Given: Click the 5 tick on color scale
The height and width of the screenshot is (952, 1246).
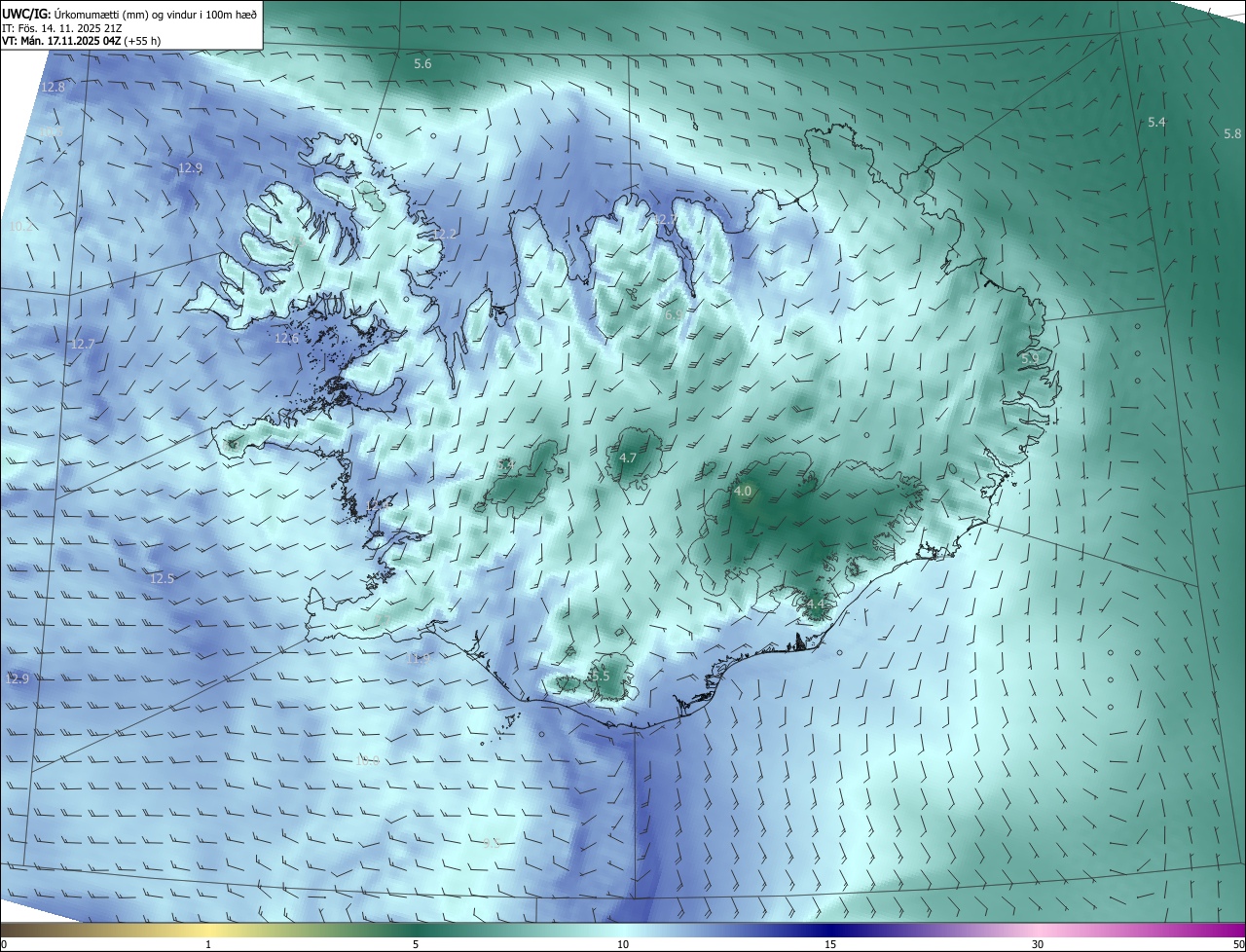Looking at the screenshot, I should (x=416, y=944).
